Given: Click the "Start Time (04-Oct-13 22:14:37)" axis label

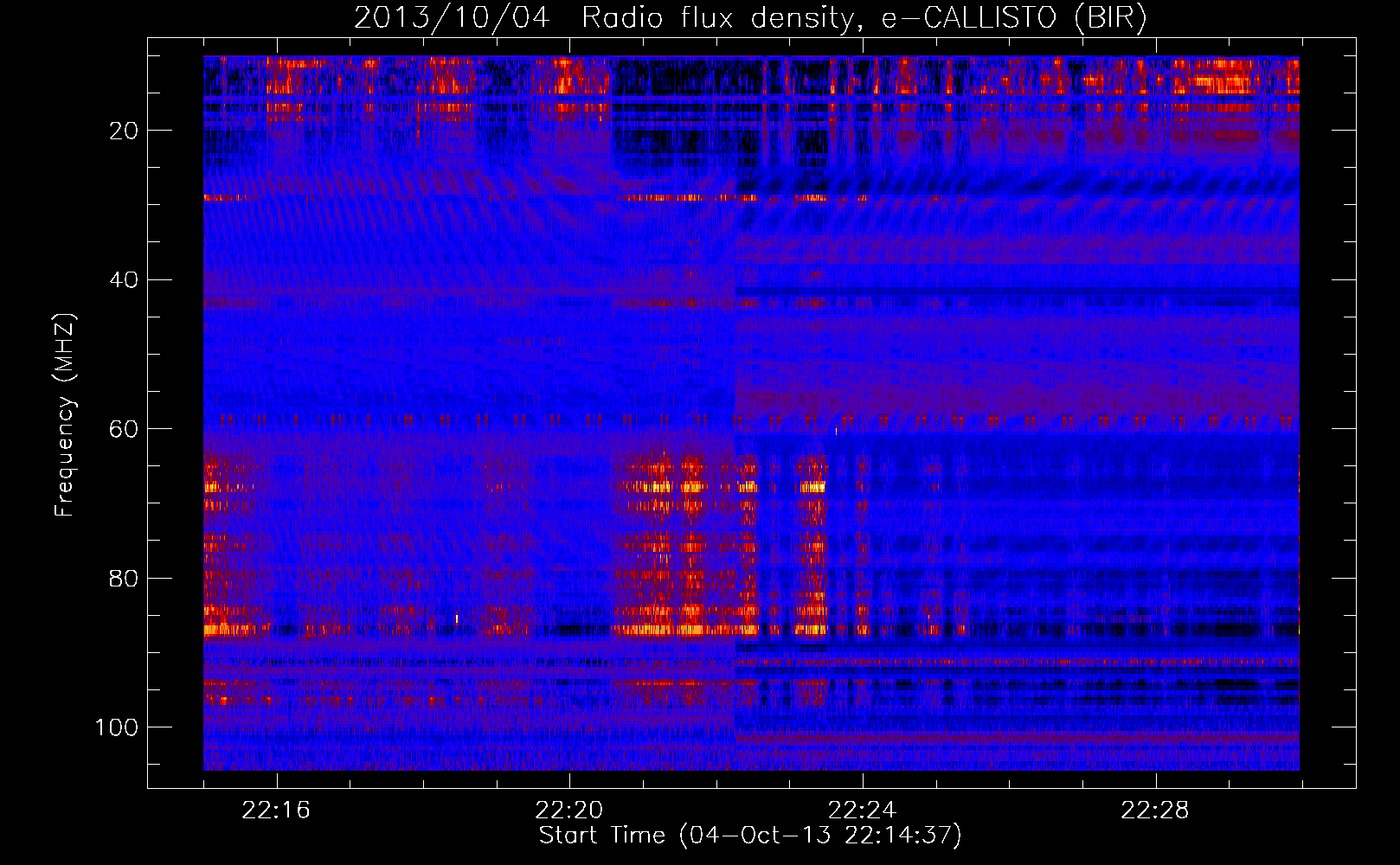Looking at the screenshot, I should [750, 836].
